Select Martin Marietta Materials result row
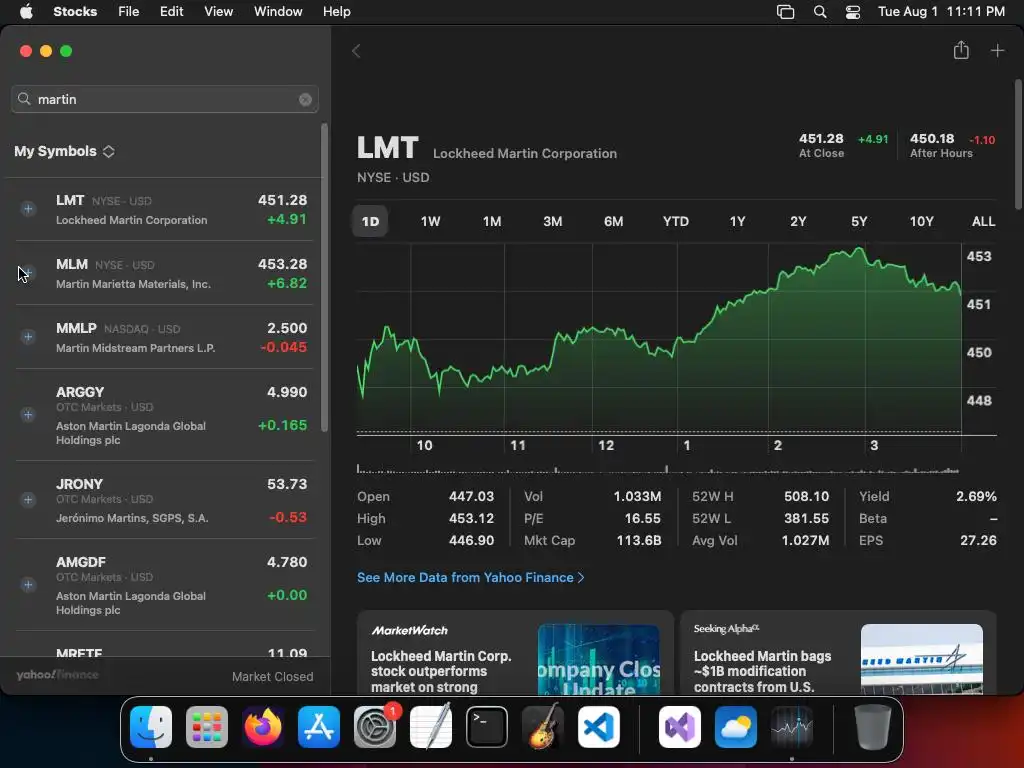The image size is (1024, 768). [x=164, y=273]
